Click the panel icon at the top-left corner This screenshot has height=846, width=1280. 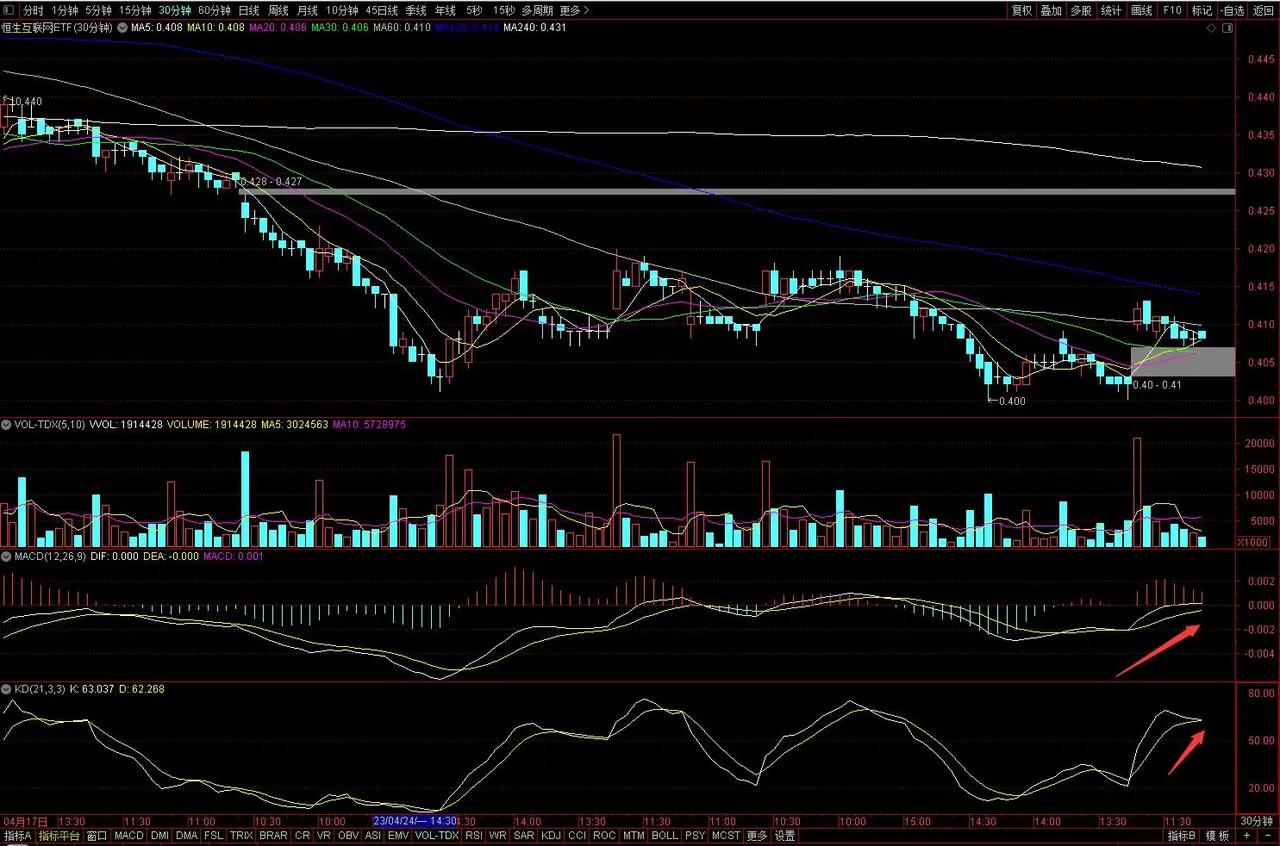(x=8, y=10)
